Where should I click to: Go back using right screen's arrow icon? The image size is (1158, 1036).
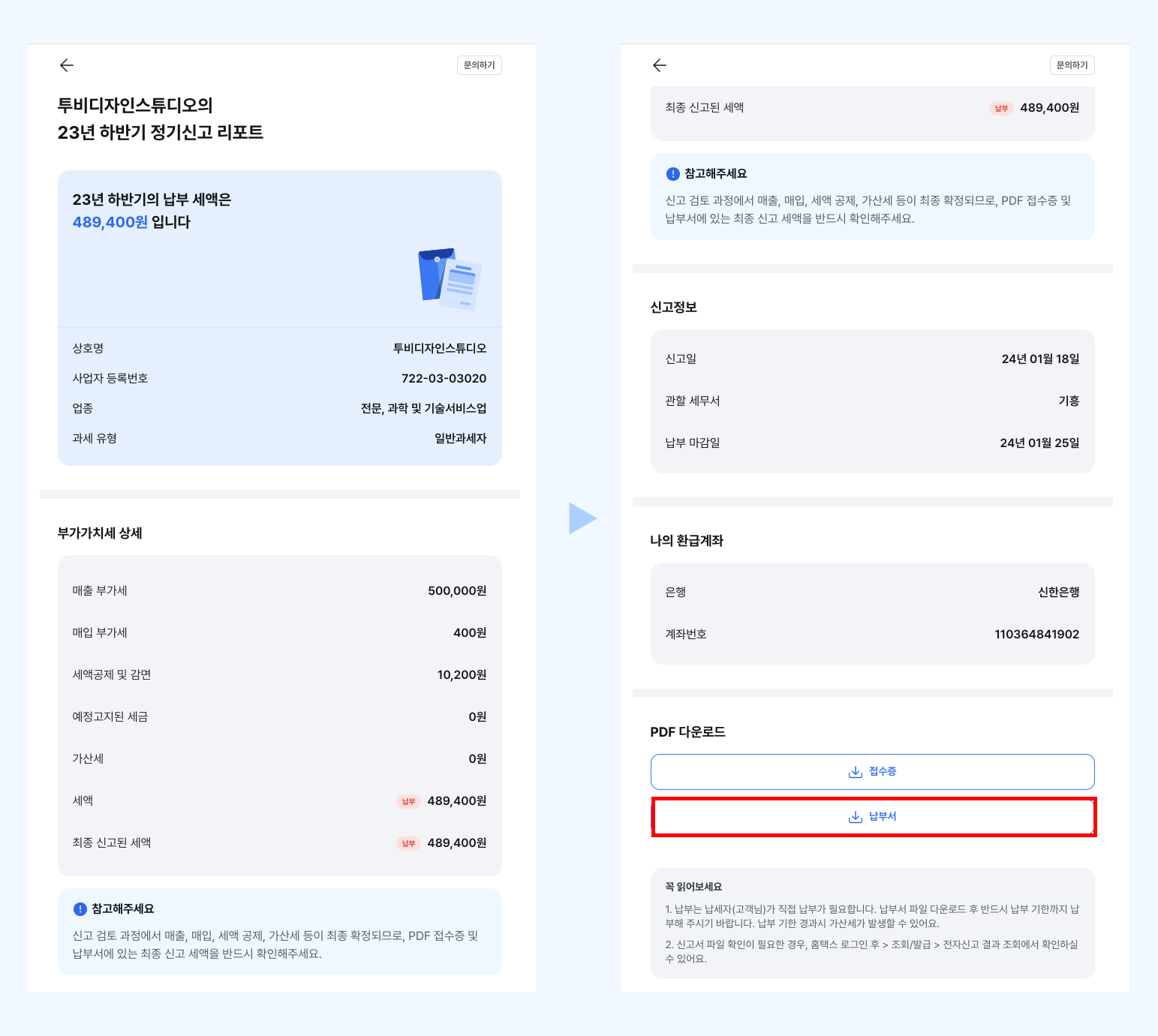660,65
